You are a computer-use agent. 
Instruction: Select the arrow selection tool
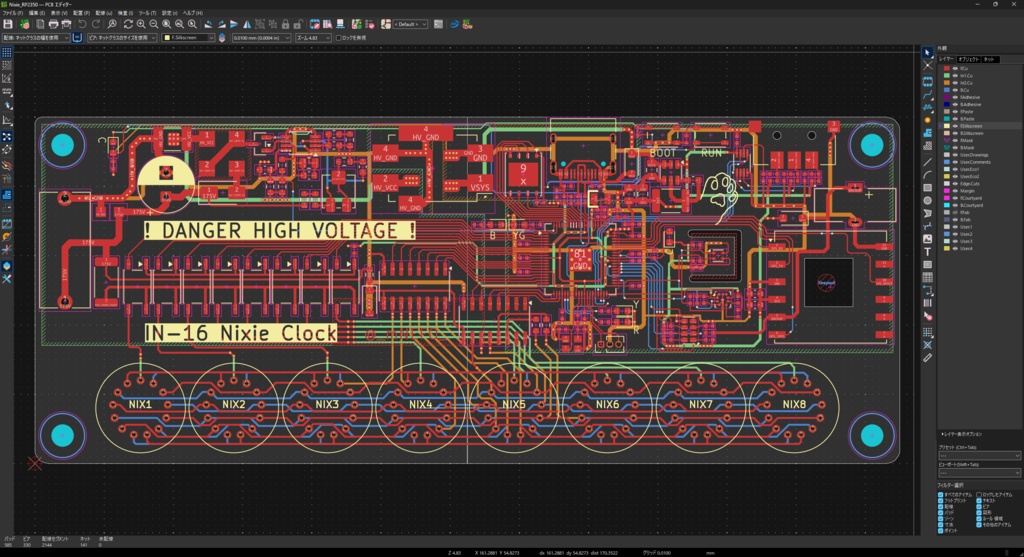927,52
